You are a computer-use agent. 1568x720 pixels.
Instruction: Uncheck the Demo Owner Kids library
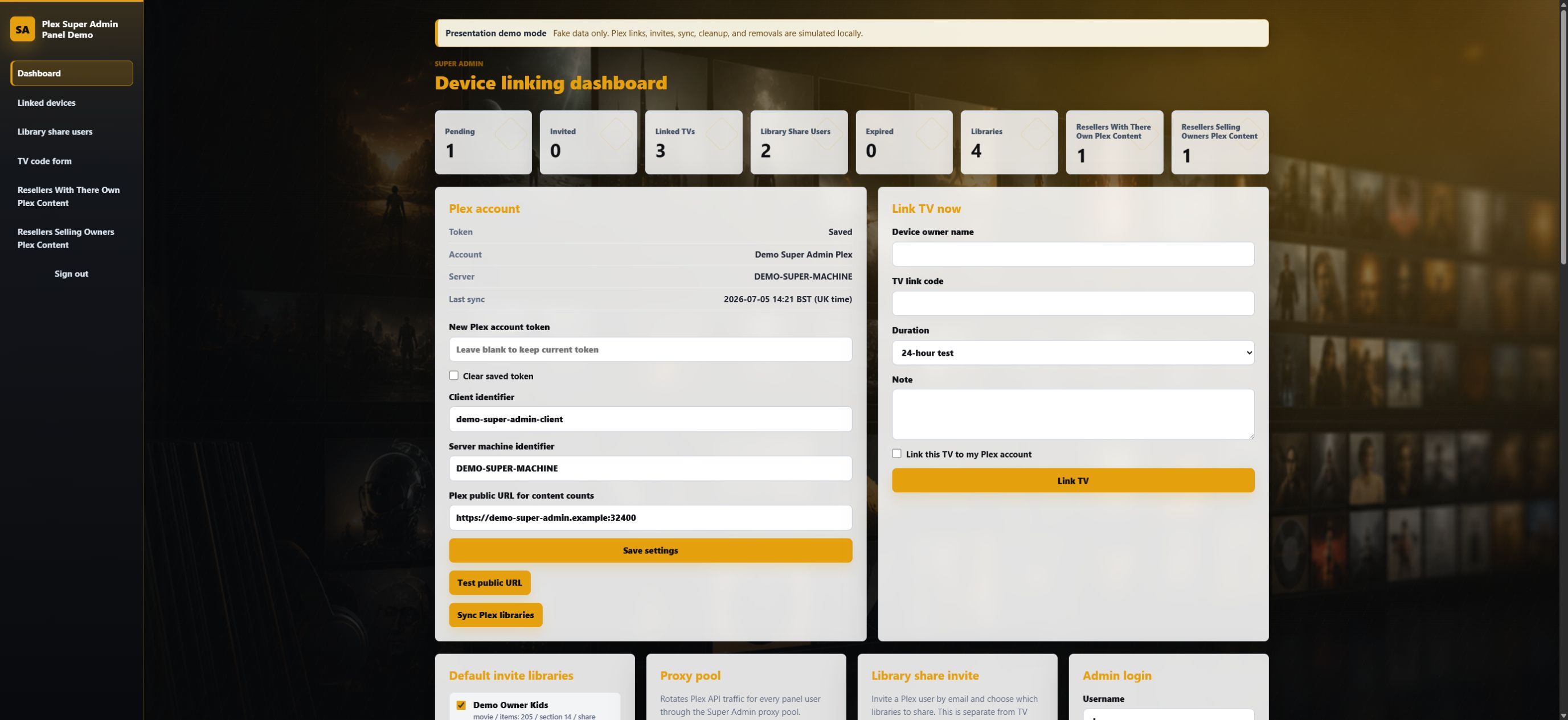pos(461,705)
